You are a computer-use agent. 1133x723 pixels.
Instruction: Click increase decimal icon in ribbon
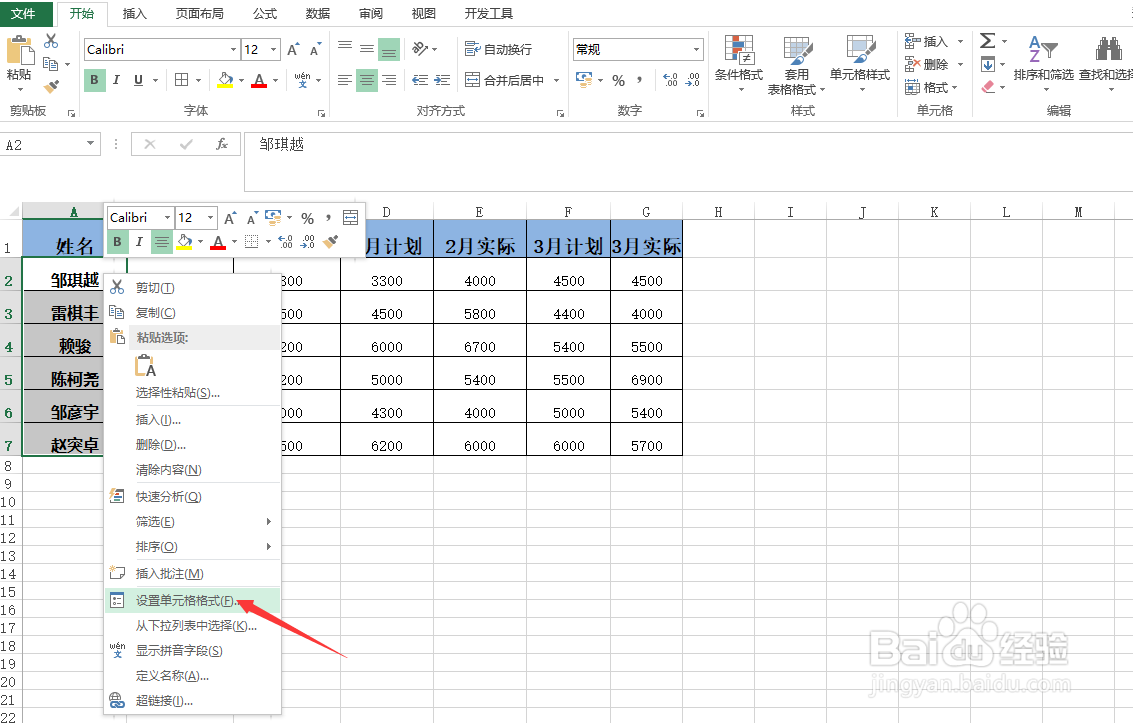click(x=670, y=80)
